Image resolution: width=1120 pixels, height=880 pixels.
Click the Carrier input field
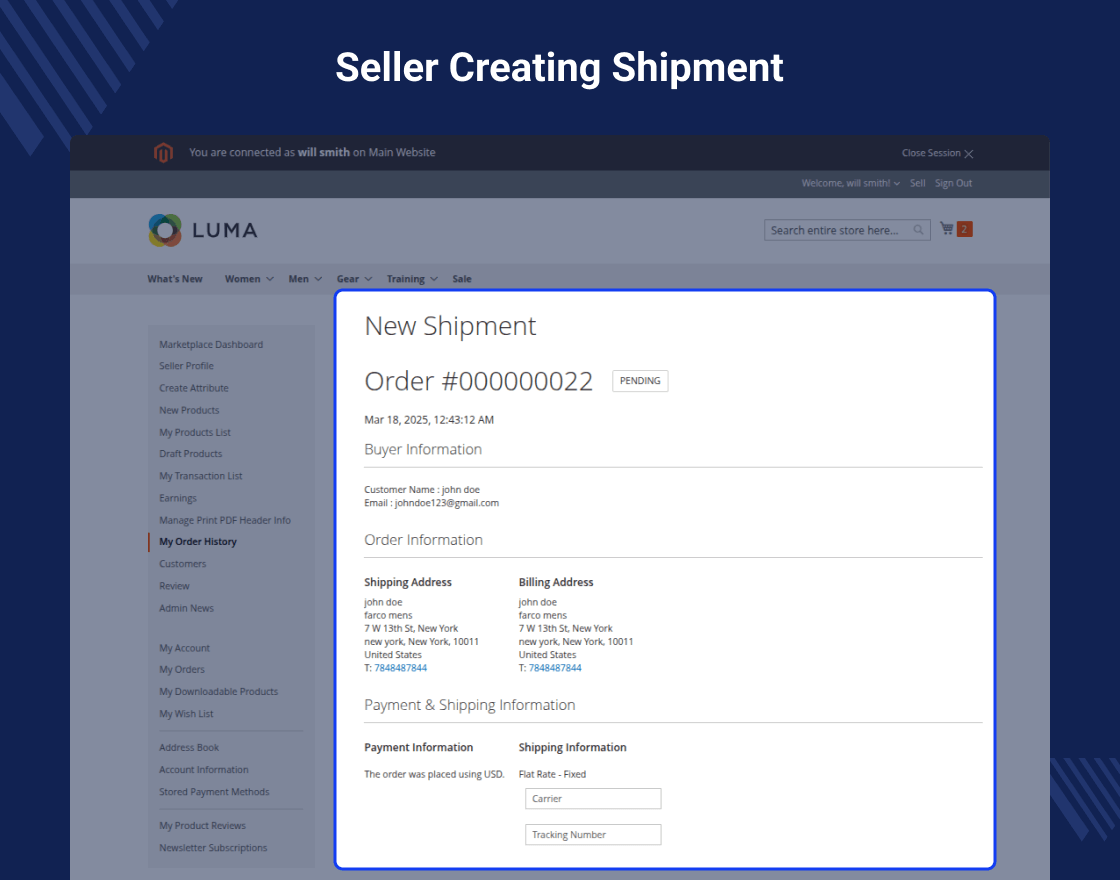point(593,798)
